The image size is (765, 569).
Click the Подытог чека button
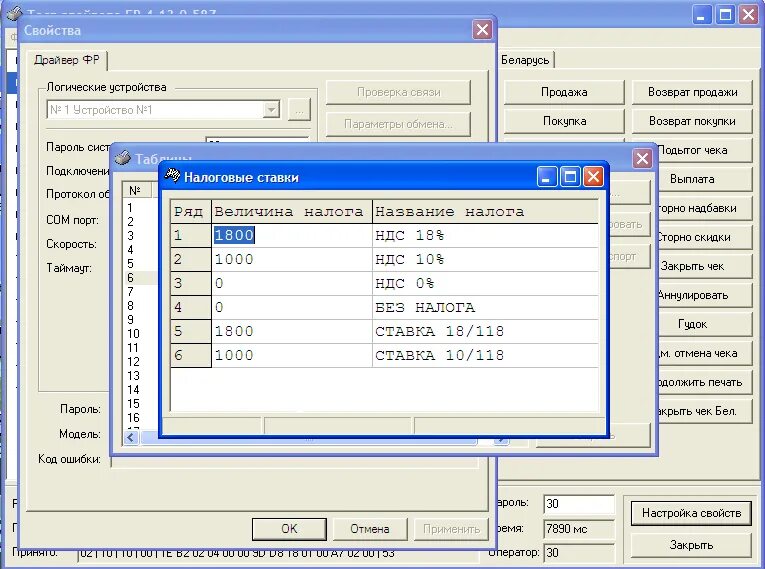click(x=704, y=150)
